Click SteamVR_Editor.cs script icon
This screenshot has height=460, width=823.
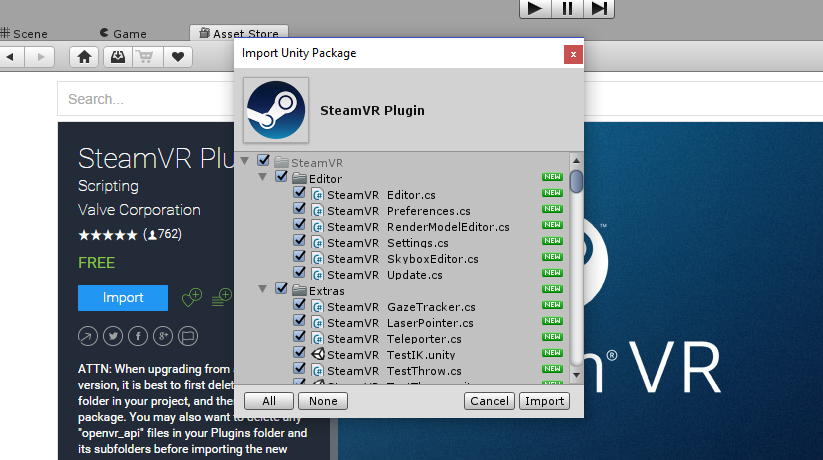coord(318,195)
